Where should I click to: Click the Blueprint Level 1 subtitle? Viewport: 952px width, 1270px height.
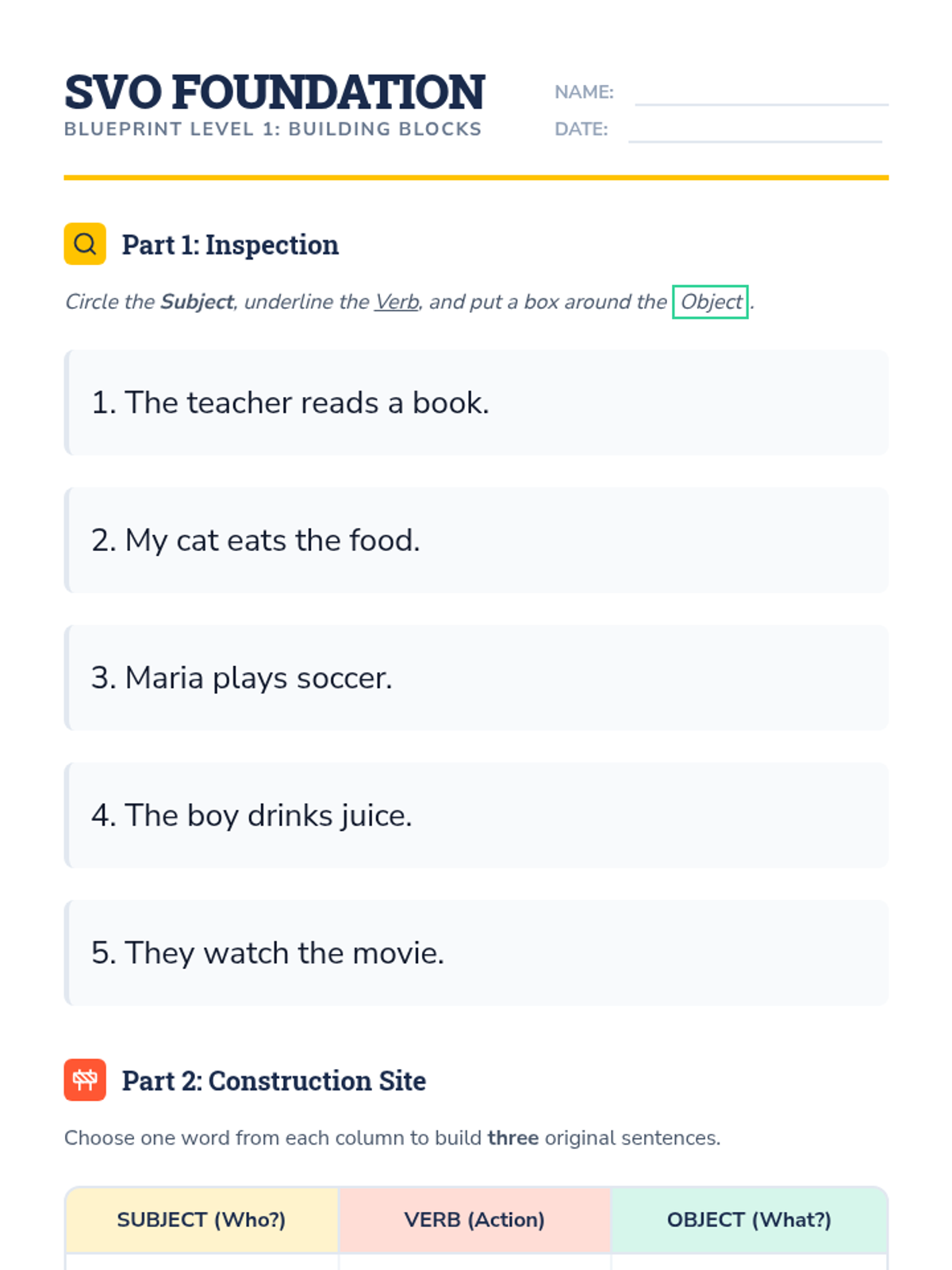pos(273,129)
